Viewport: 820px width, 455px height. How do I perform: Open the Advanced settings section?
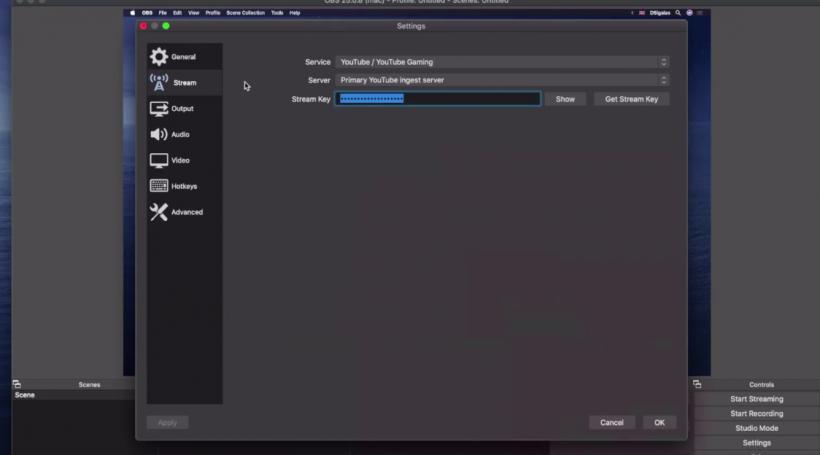(x=186, y=213)
